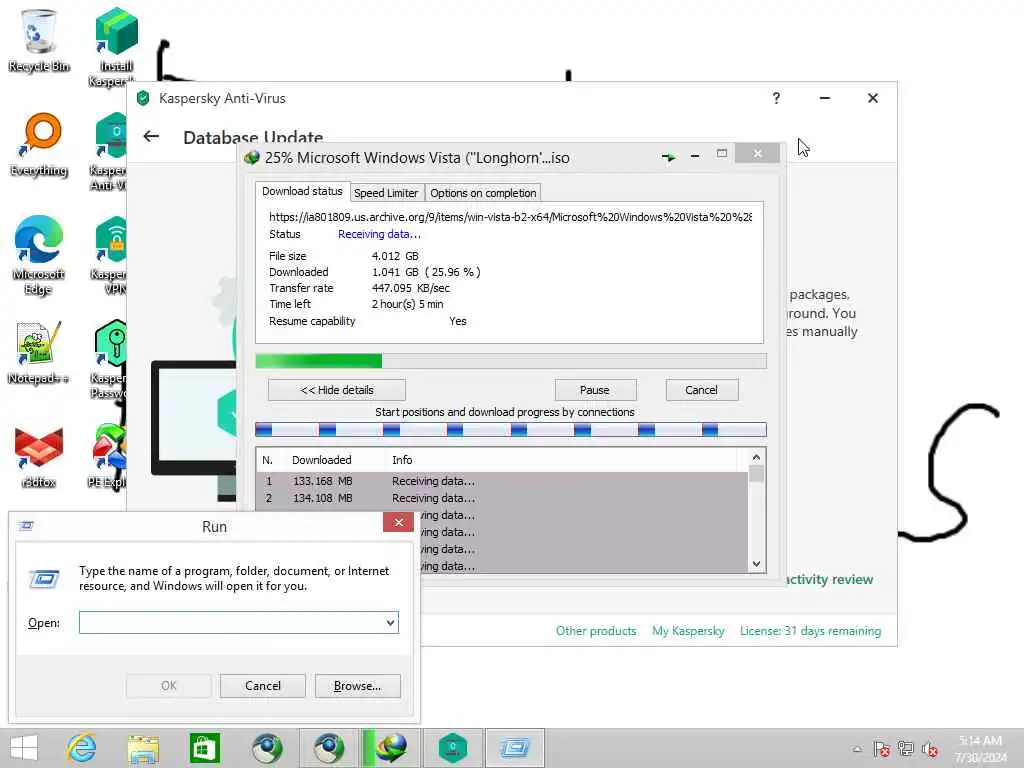The width and height of the screenshot is (1024, 768).
Task: Open the Options on completion tab
Action: [x=483, y=193]
